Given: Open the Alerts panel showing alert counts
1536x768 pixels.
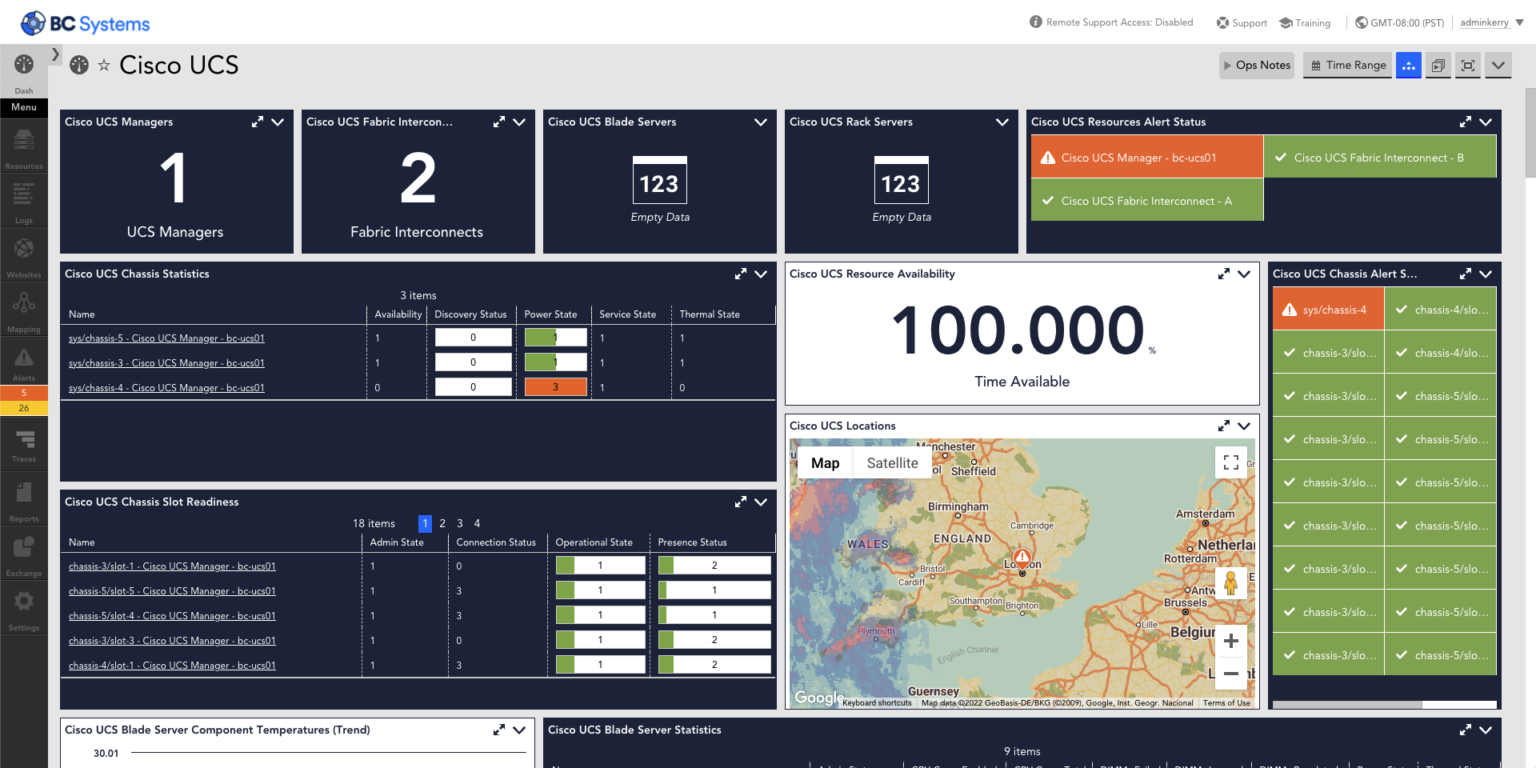Looking at the screenshot, I should (23, 360).
